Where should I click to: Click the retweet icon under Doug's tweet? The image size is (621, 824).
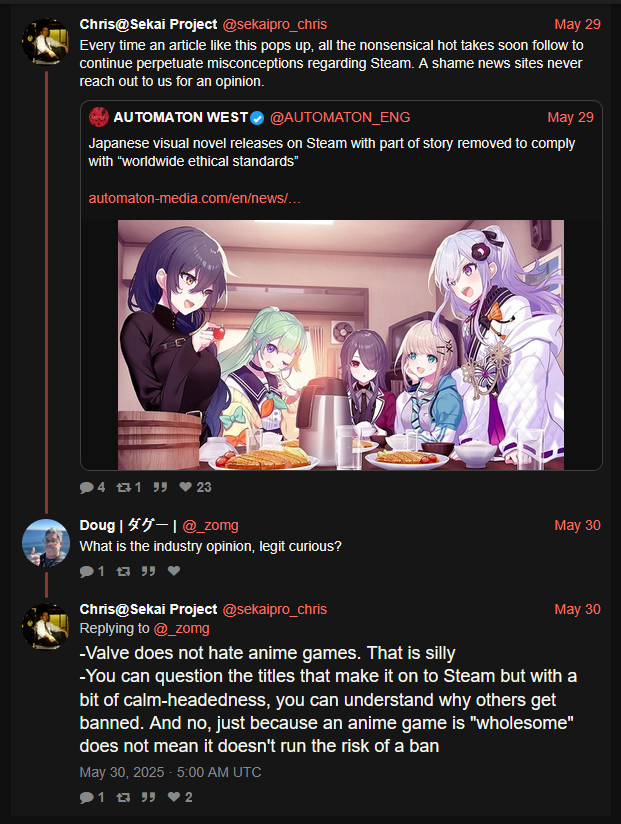(x=123, y=571)
